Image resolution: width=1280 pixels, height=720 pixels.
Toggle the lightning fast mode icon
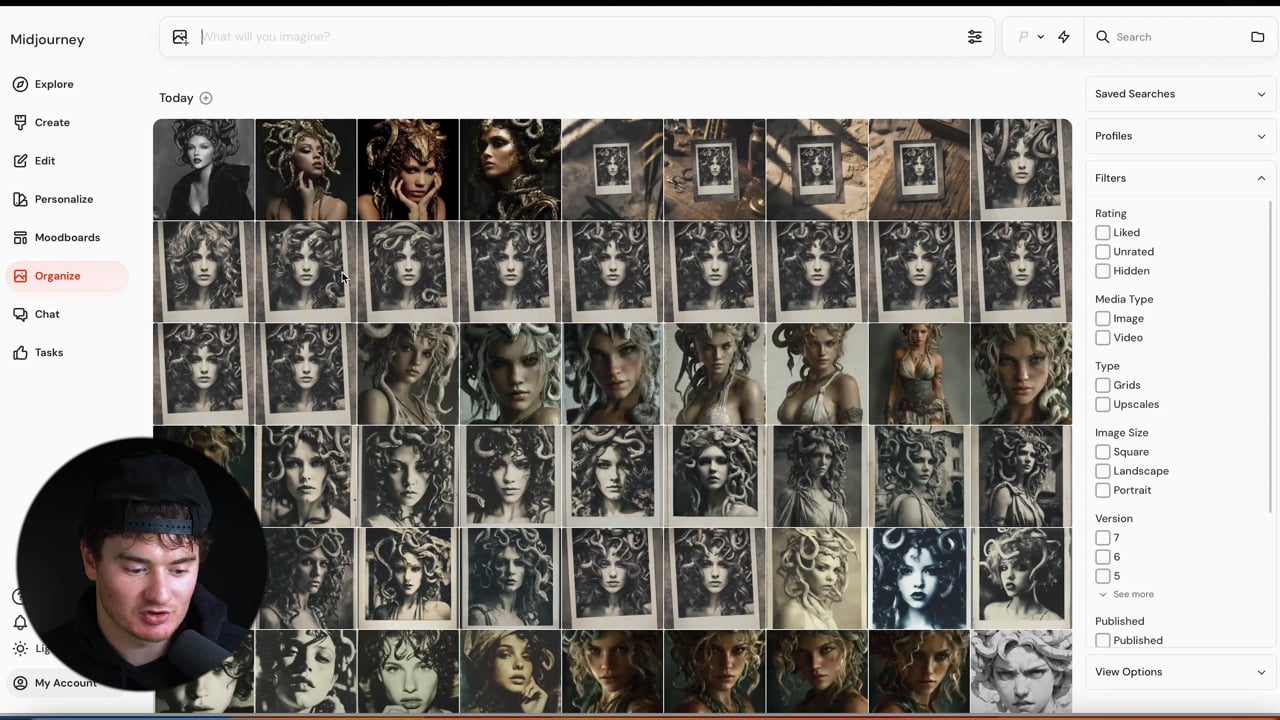[1064, 37]
